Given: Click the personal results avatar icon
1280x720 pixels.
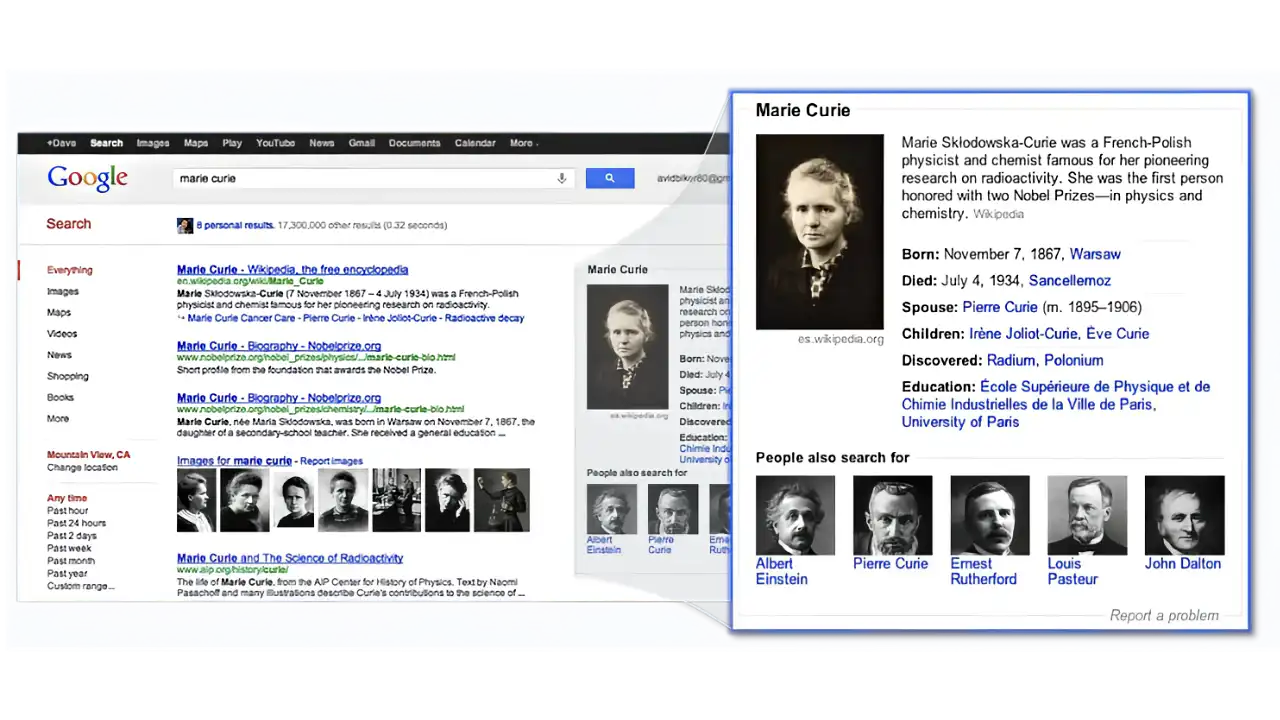Looking at the screenshot, I should pos(185,226).
